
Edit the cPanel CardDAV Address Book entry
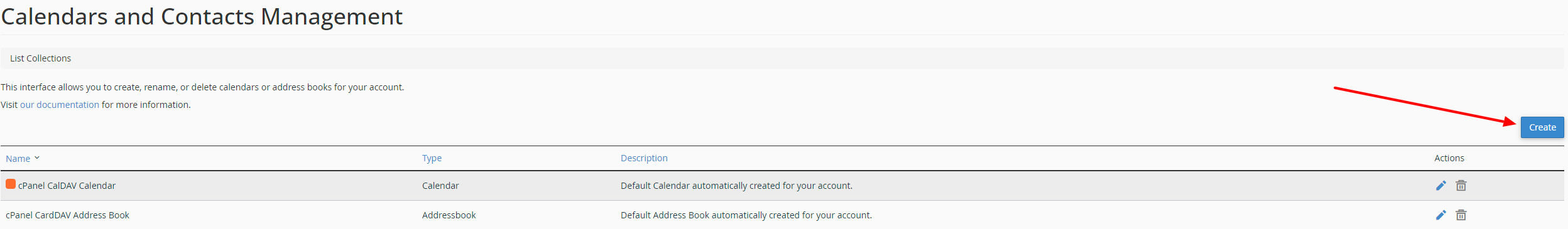pyautogui.click(x=1441, y=215)
